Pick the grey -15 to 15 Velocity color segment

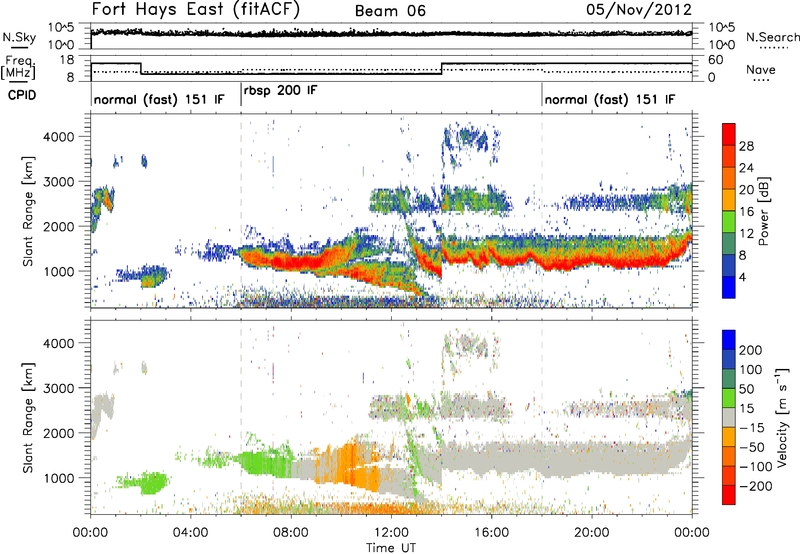(729, 418)
